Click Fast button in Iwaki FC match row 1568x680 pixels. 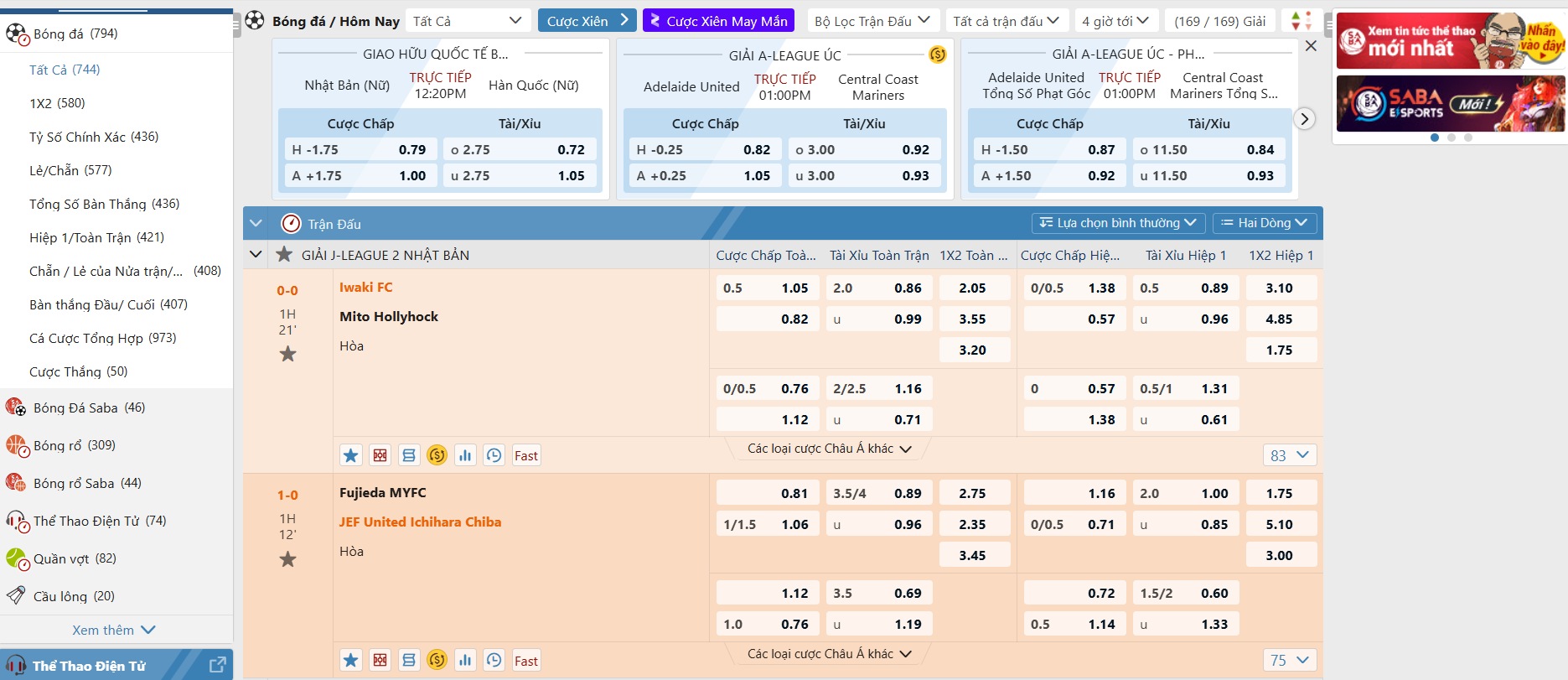(x=526, y=455)
